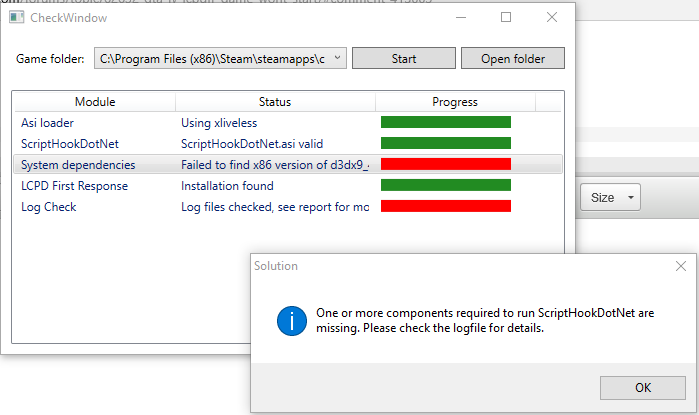Viewport: 699px width, 415px height.
Task: Open the Game folder path dropdown
Action: tap(338, 59)
